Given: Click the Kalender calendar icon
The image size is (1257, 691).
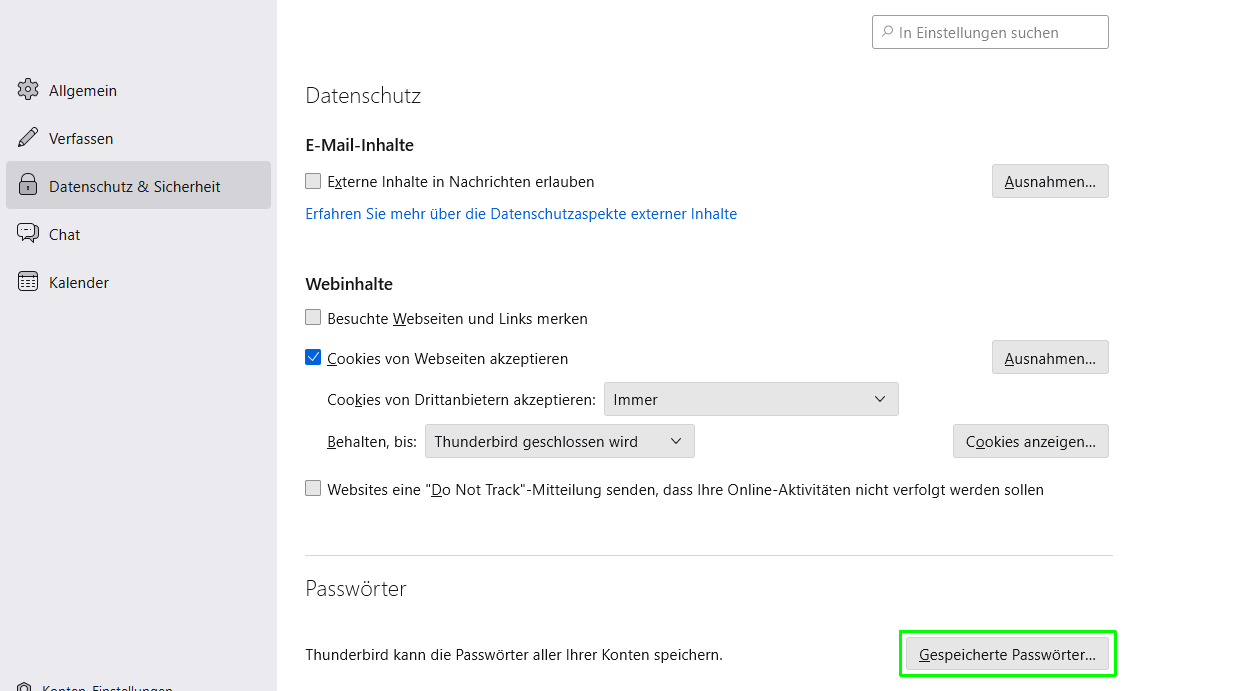Looking at the screenshot, I should pyautogui.click(x=28, y=282).
